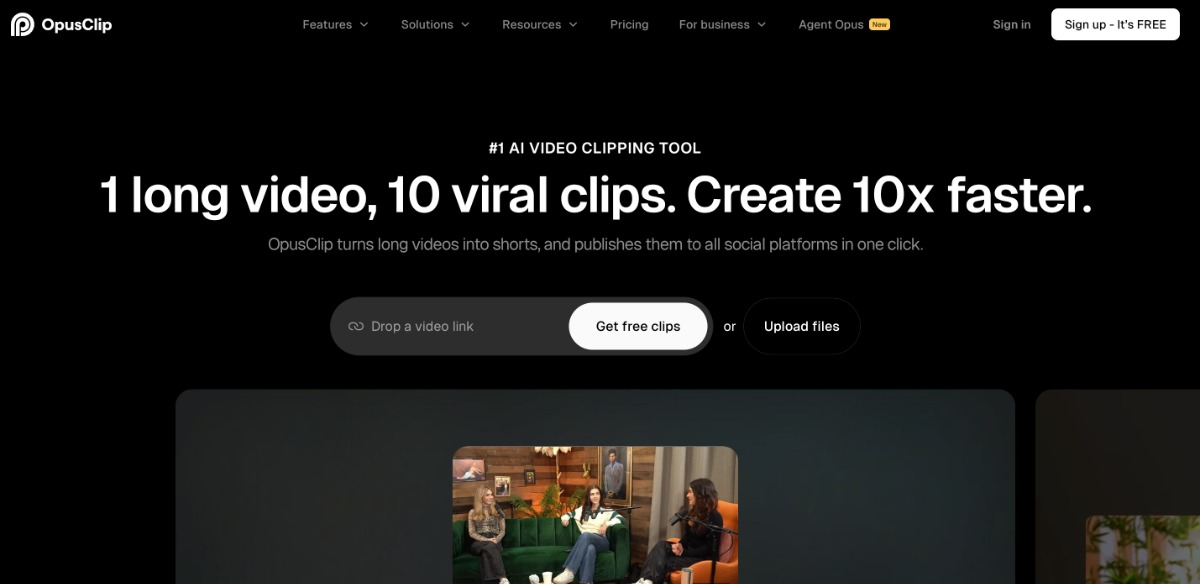
Task: Expand the Solutions dropdown chevron
Action: [x=465, y=24]
